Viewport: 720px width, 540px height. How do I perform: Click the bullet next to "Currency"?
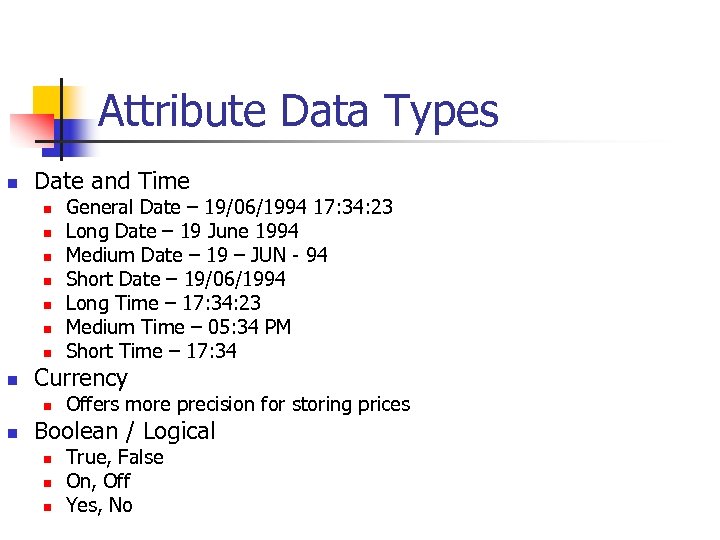click(x=13, y=381)
